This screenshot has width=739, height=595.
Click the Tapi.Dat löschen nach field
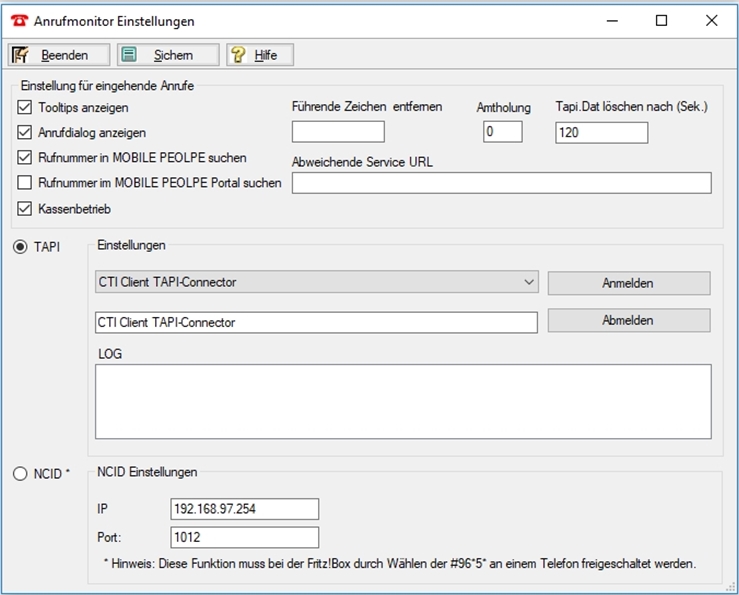(x=601, y=132)
